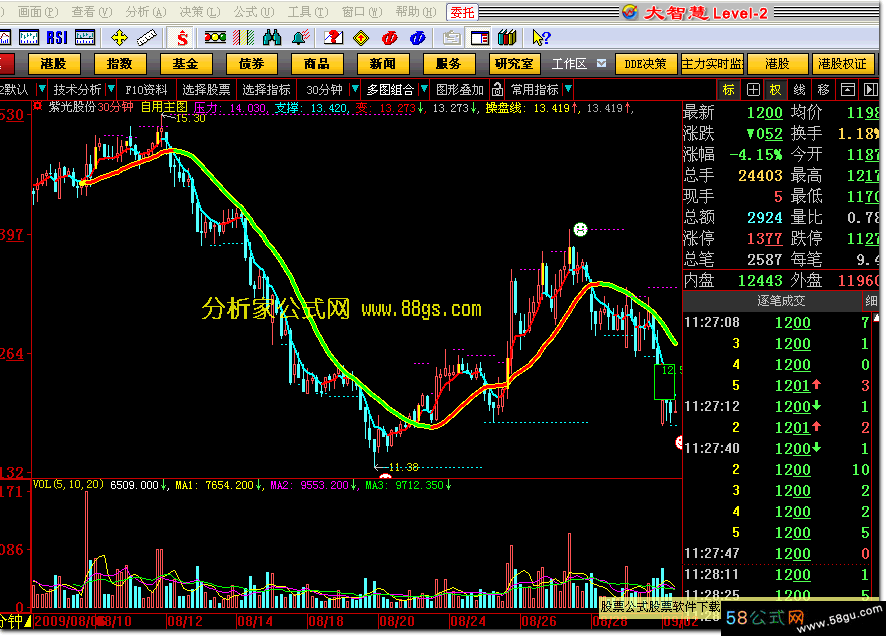Click the red S toolbar icon

click(182, 38)
